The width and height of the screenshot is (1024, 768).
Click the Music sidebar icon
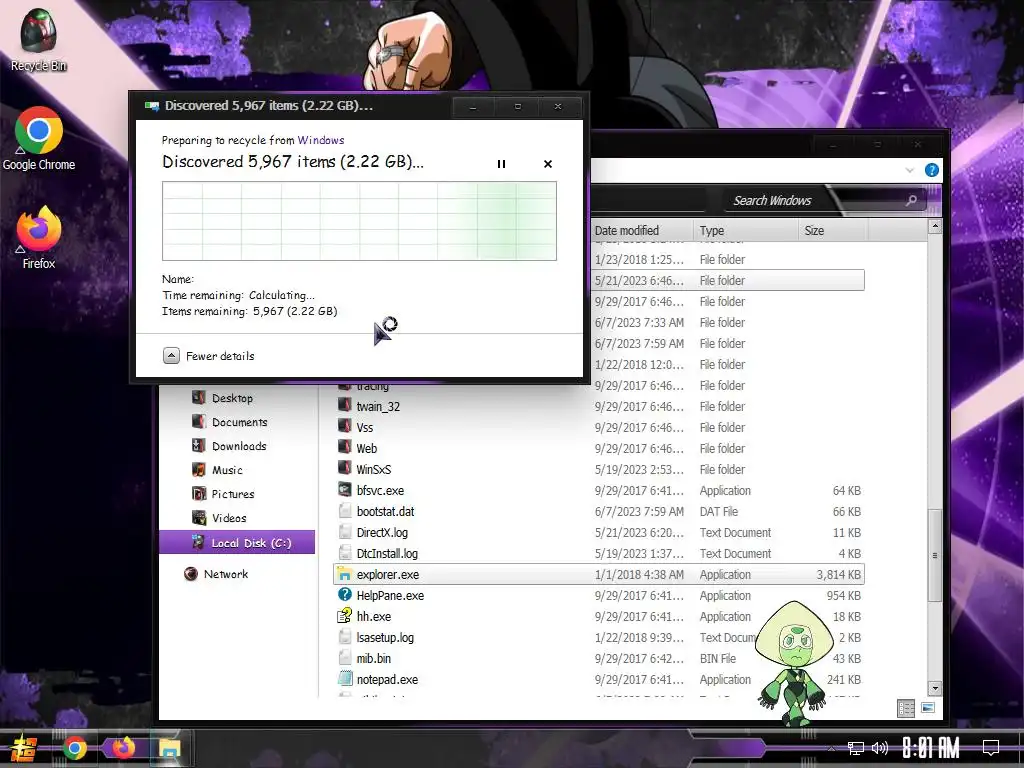[199, 470]
